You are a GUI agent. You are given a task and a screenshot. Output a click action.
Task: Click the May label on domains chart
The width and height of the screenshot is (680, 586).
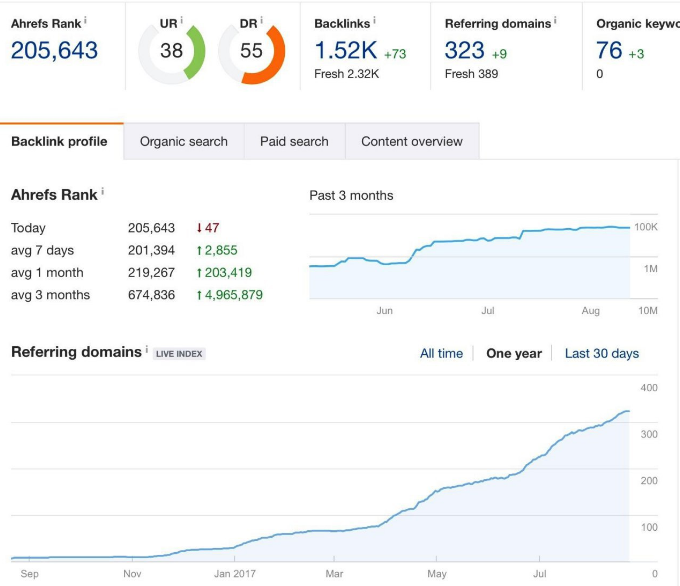(437, 574)
